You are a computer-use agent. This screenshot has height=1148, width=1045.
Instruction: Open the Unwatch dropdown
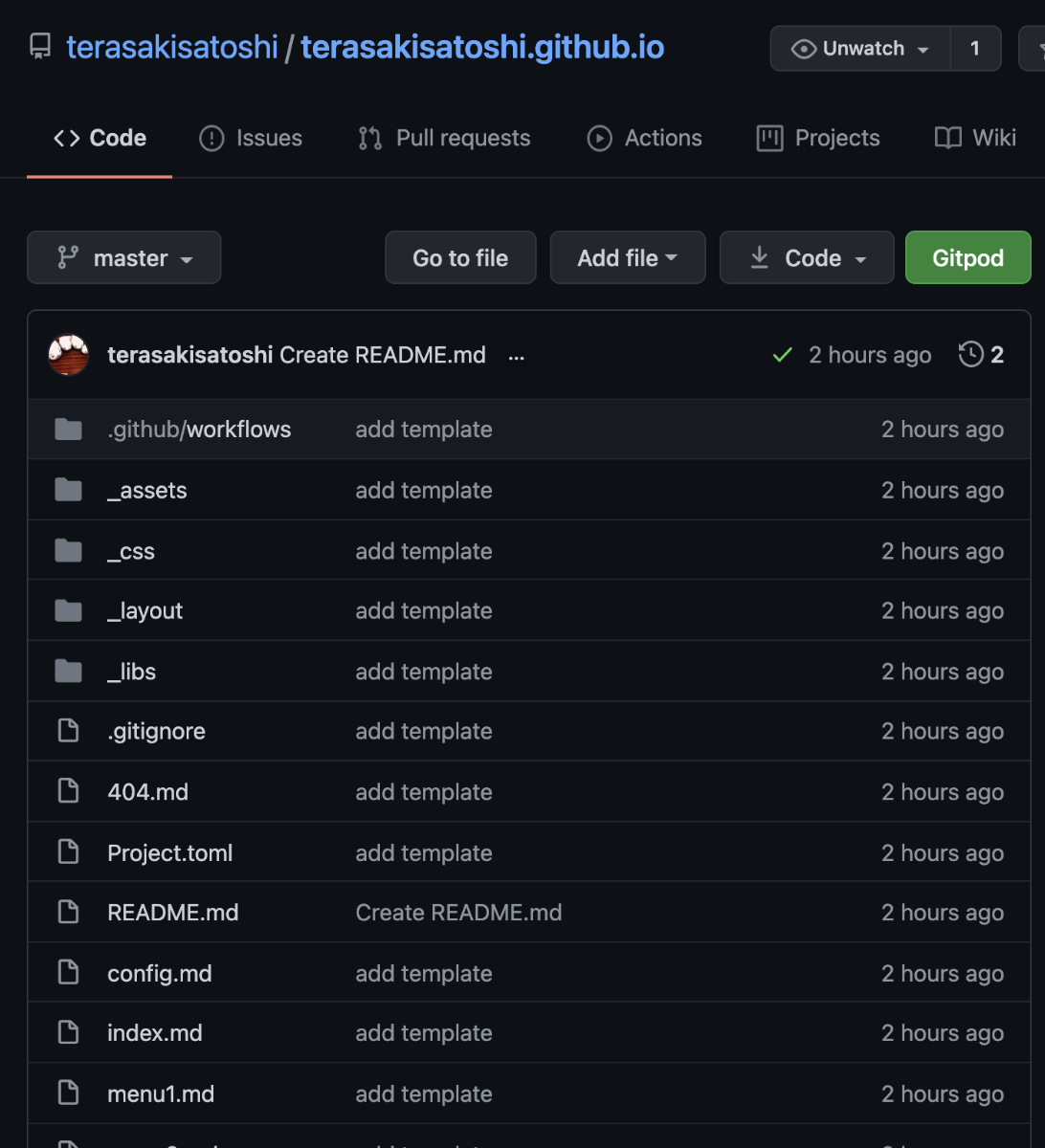(x=860, y=49)
